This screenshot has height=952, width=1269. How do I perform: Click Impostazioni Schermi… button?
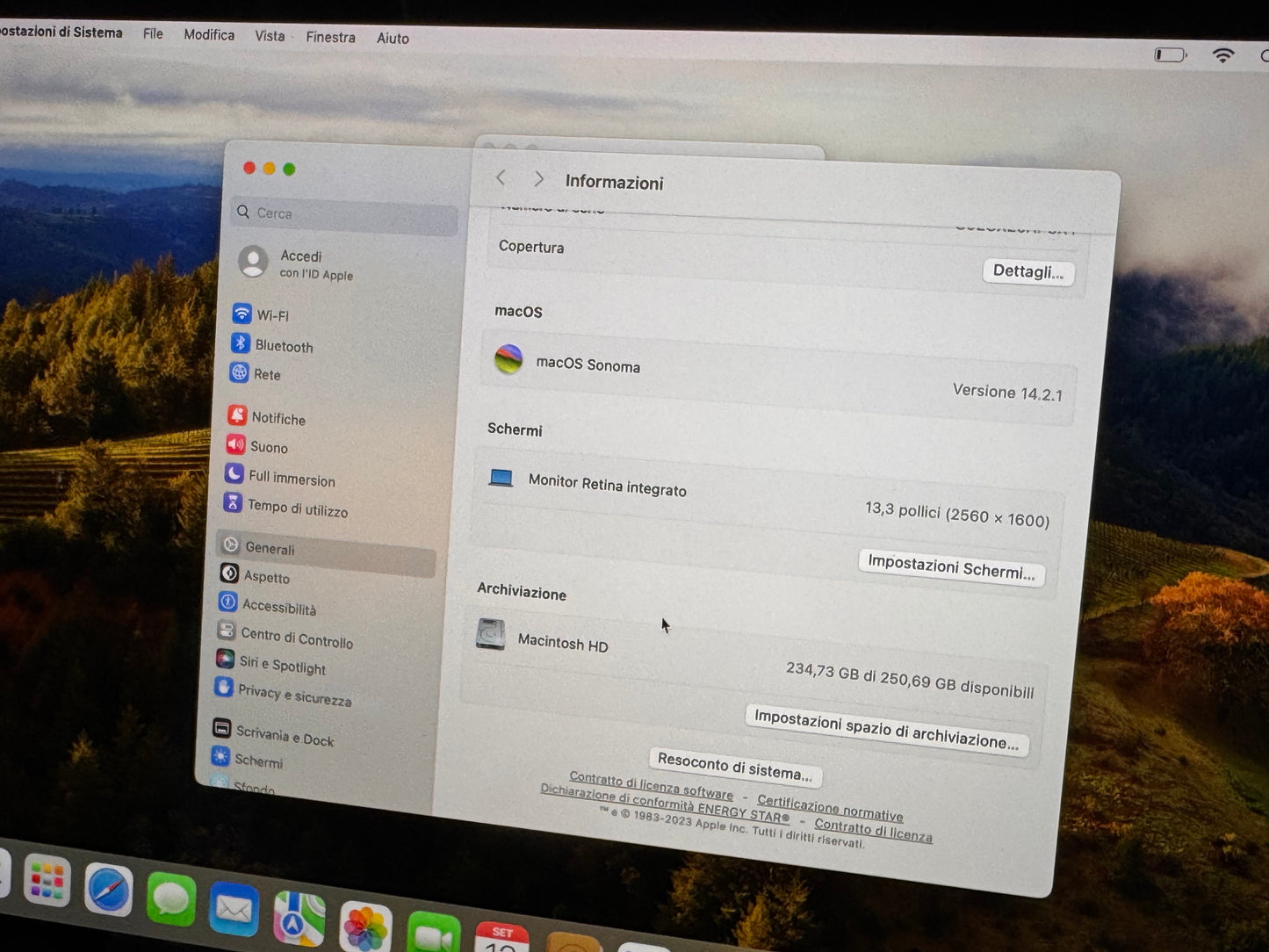[x=951, y=567]
